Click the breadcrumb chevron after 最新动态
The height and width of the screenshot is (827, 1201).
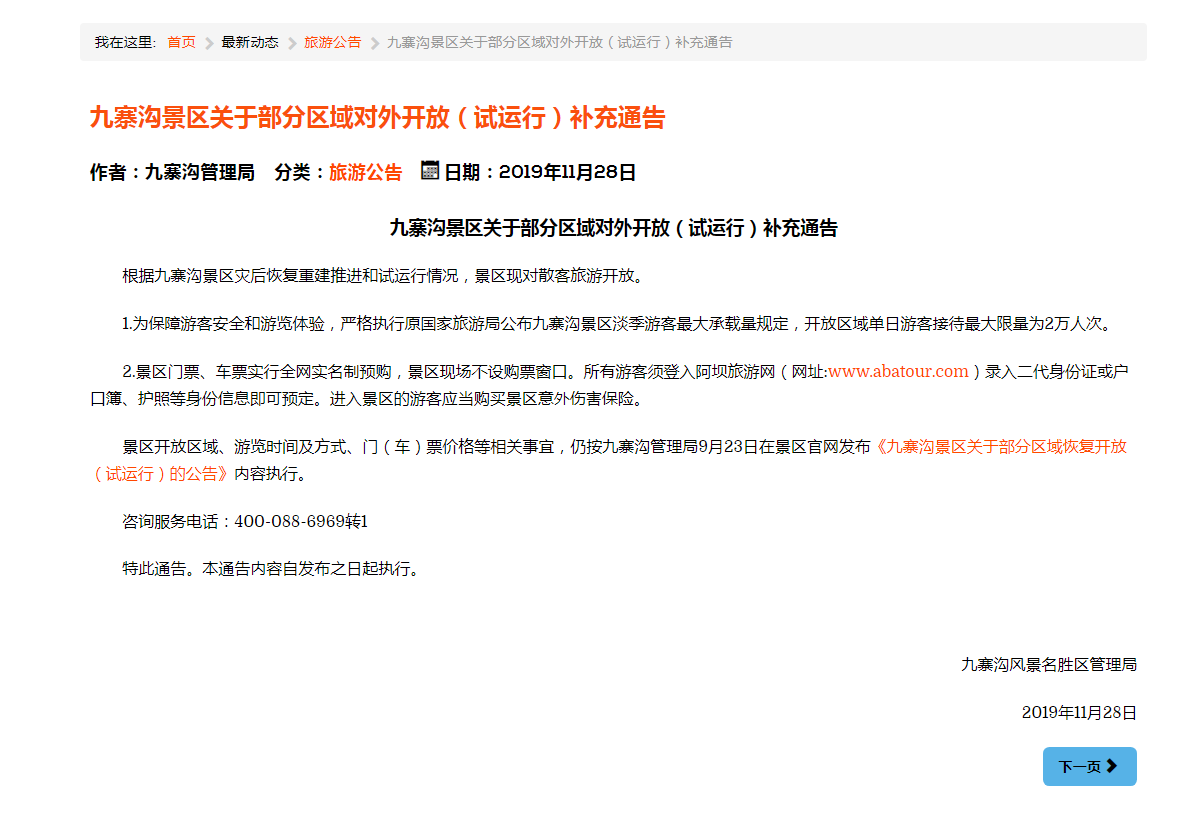click(x=292, y=43)
